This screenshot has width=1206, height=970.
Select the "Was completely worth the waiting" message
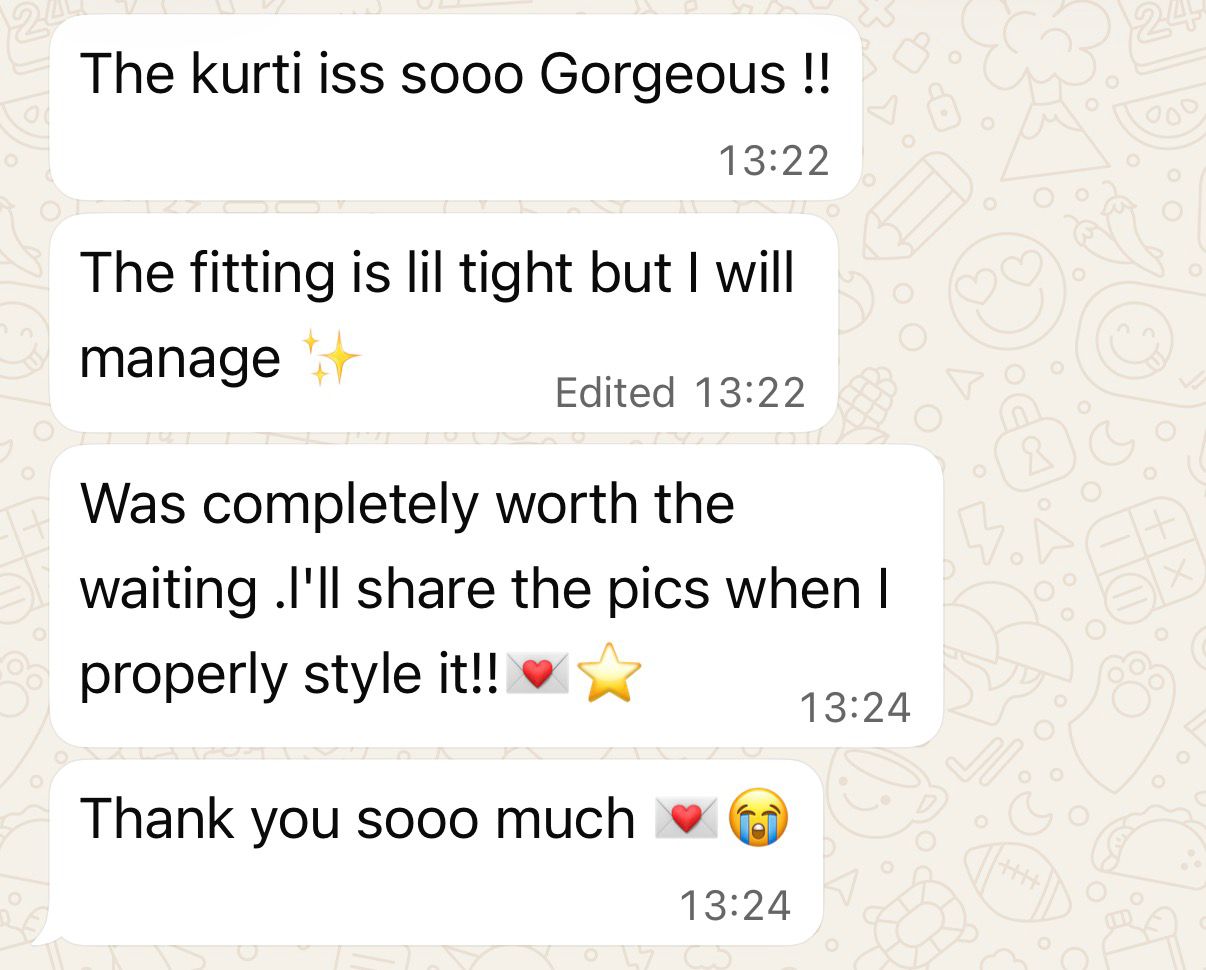click(x=496, y=596)
